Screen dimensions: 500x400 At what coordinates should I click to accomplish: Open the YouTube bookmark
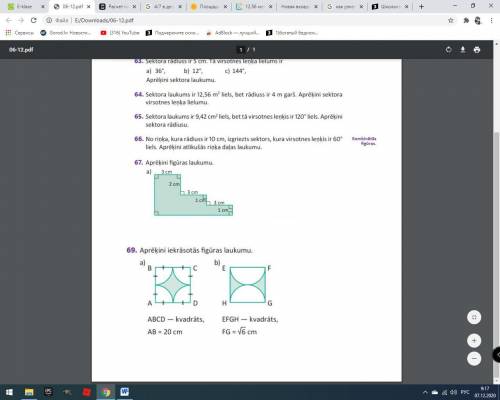click(x=120, y=33)
